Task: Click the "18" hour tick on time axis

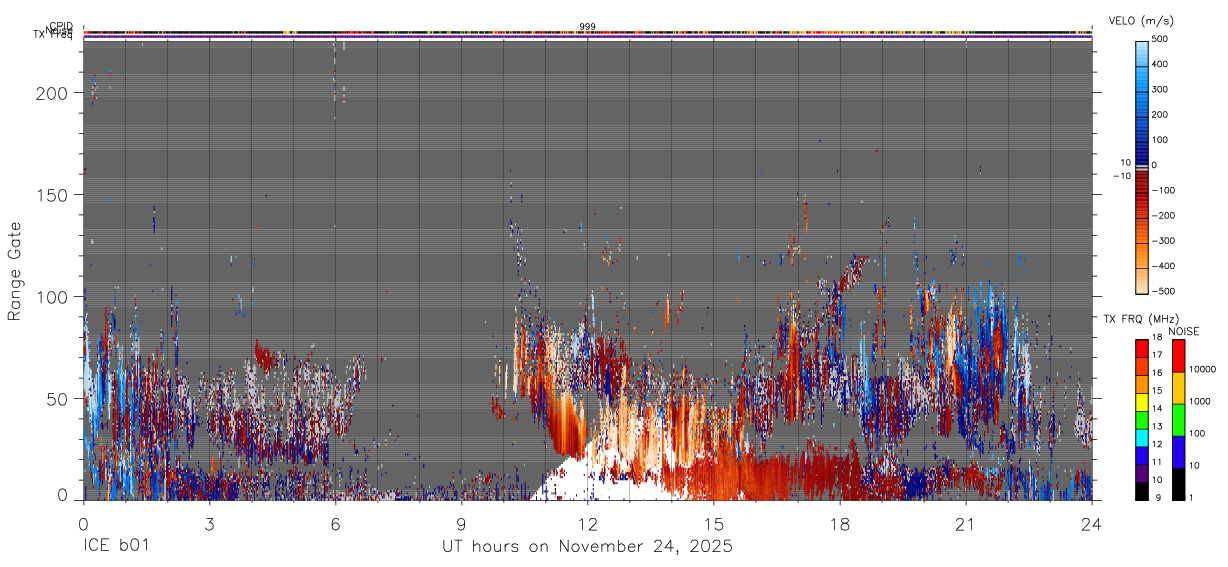Action: (x=840, y=524)
